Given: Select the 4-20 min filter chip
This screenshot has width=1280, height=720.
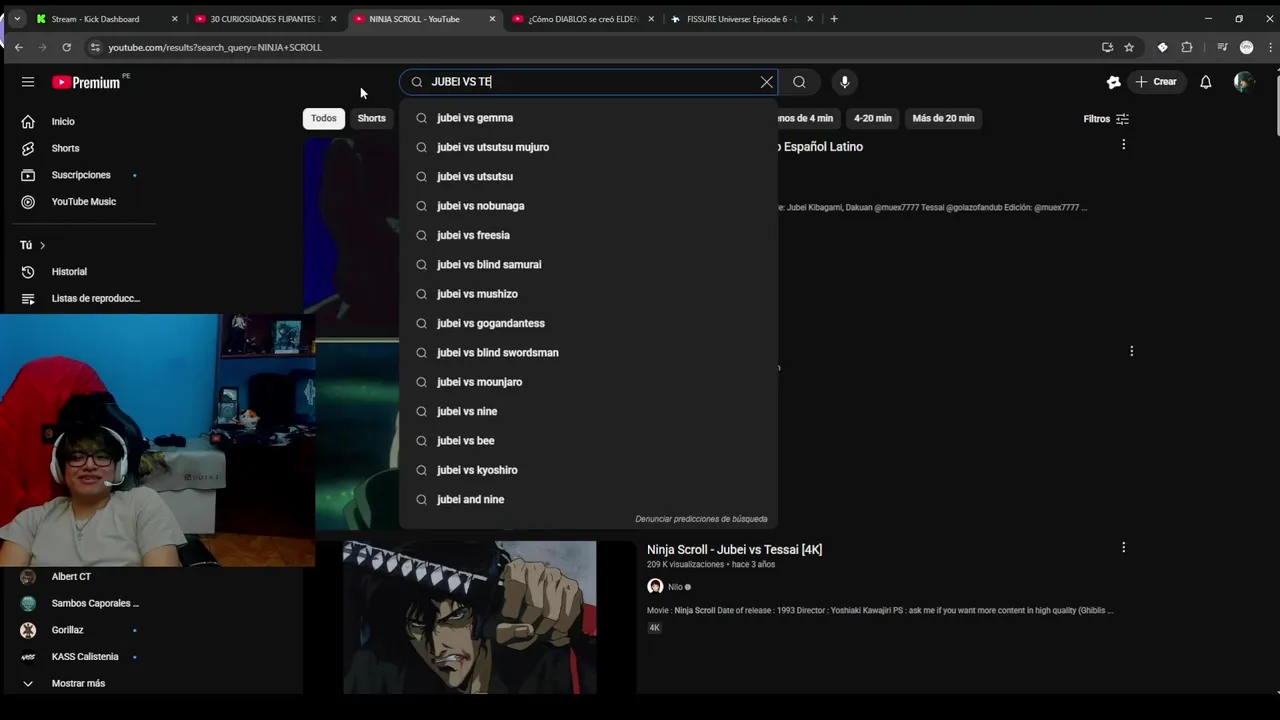Looking at the screenshot, I should (x=872, y=118).
